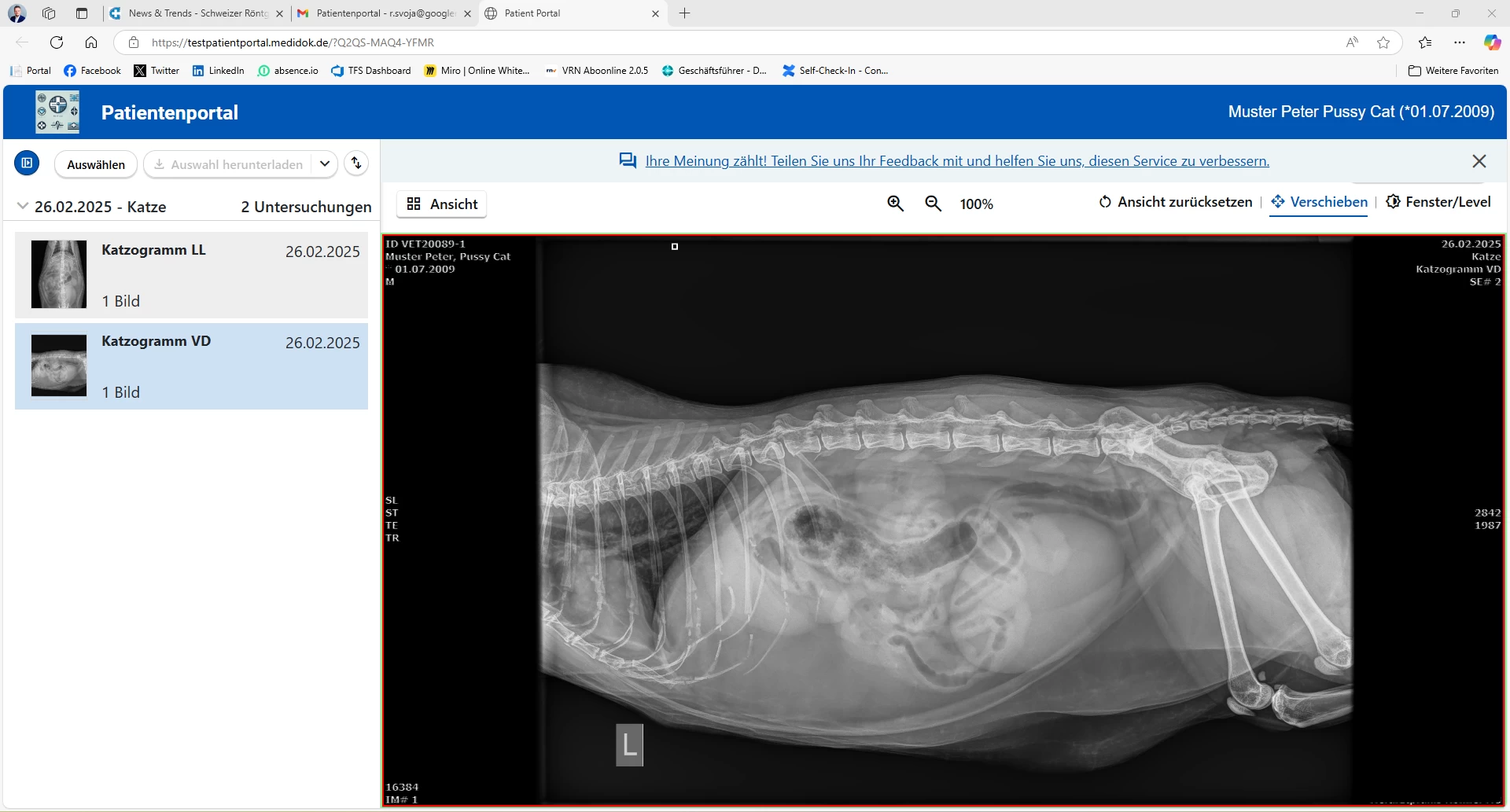Close the News & Trends tab
The height and width of the screenshot is (812, 1510).
(x=279, y=13)
